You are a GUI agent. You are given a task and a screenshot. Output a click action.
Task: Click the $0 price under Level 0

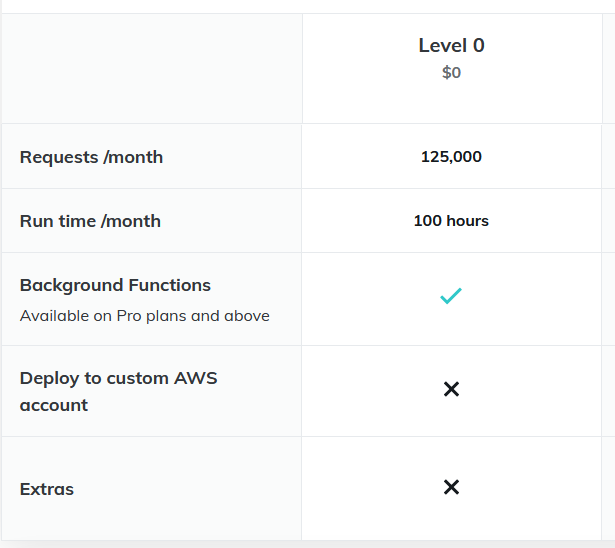coord(451,73)
